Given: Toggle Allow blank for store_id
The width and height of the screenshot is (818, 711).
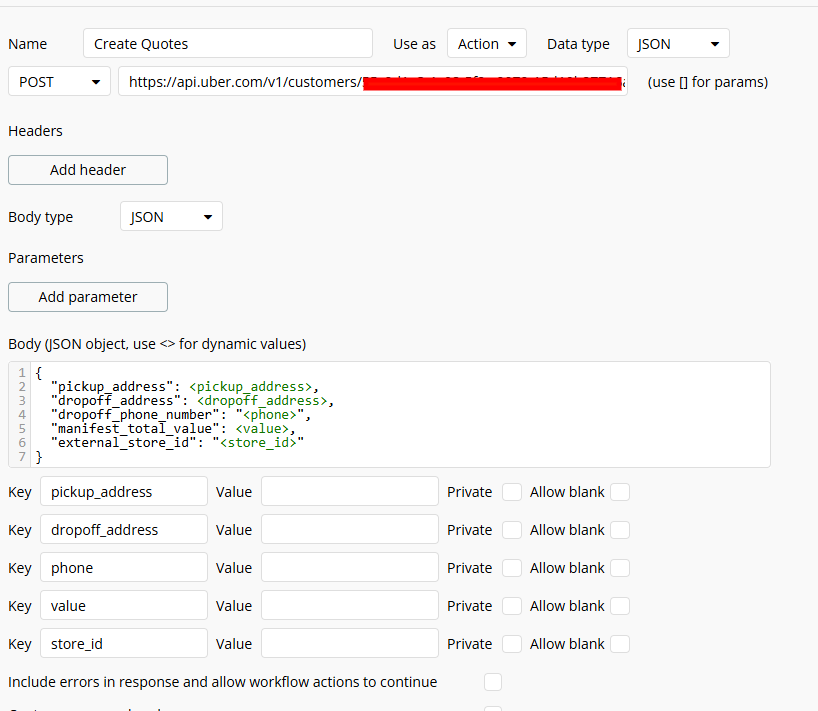Looking at the screenshot, I should click(x=620, y=644).
